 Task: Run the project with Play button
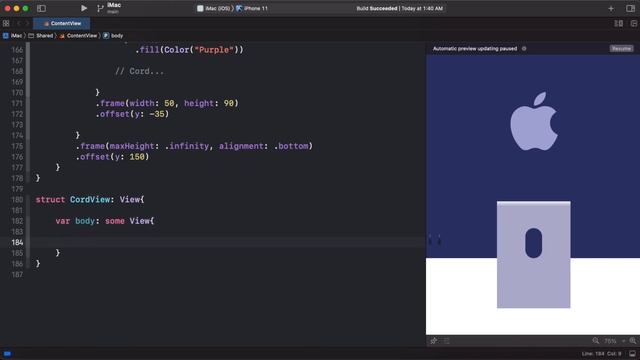coord(84,8)
